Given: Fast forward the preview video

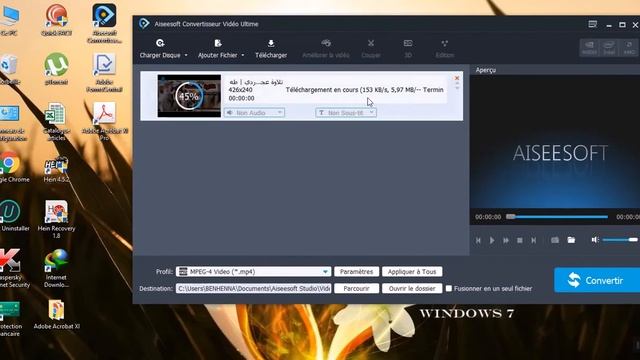Looking at the screenshot, I should [506, 240].
